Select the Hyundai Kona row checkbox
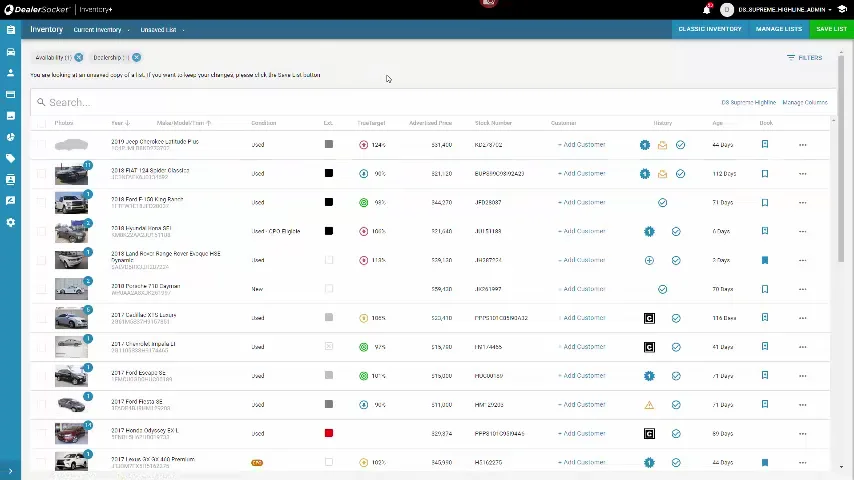The image size is (854, 480). pos(41,231)
